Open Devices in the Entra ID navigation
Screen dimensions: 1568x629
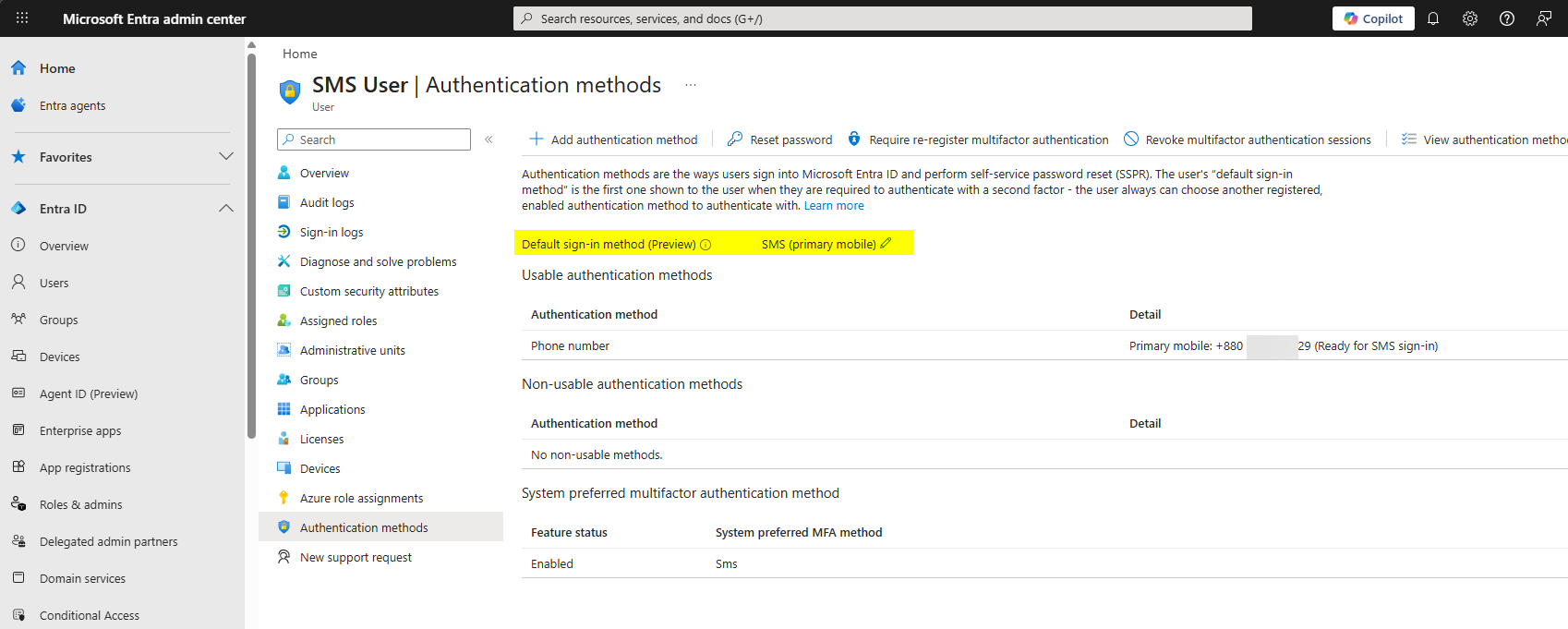click(59, 357)
